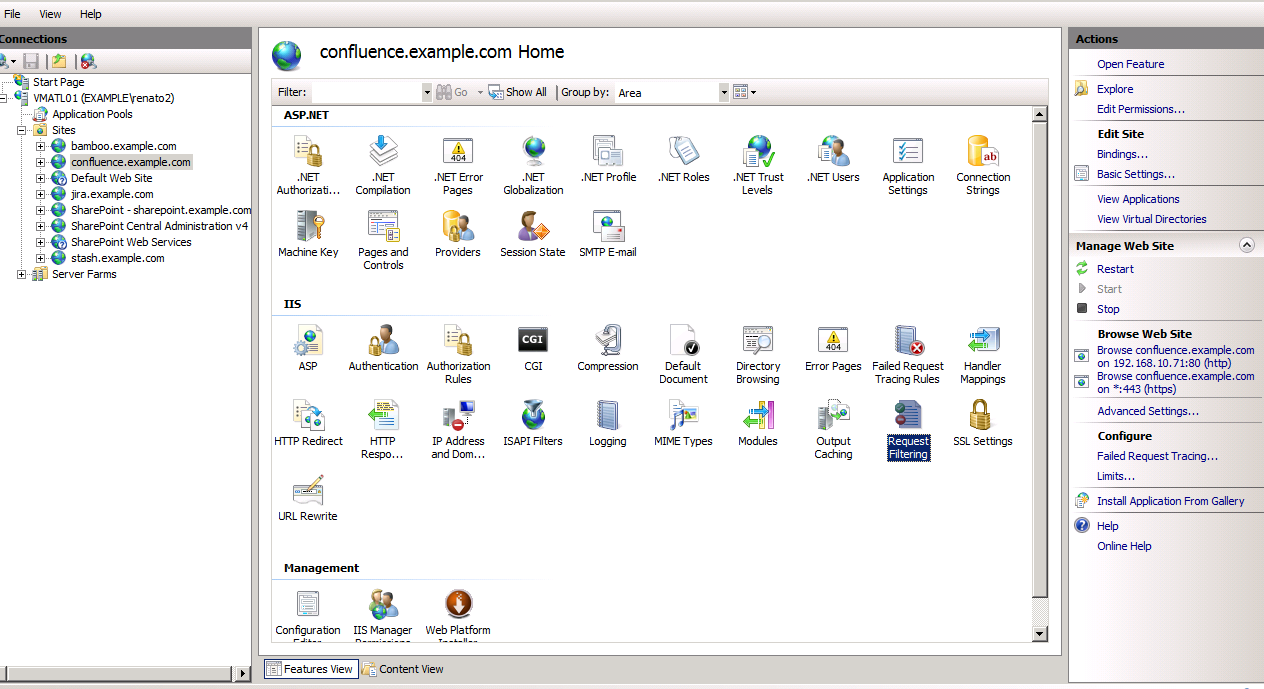Click Install Application From Gallery
Image resolution: width=1264 pixels, height=689 pixels.
click(x=1171, y=501)
